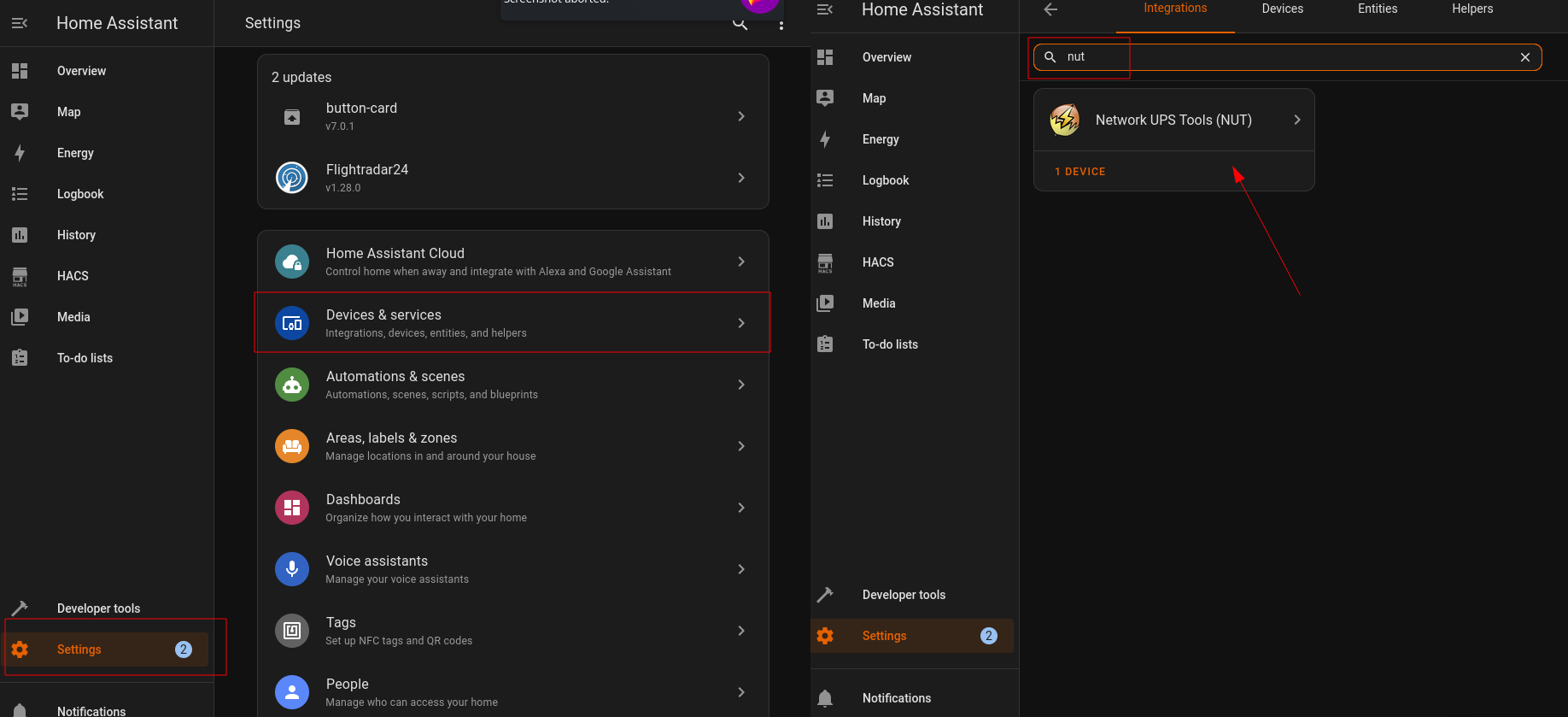Viewport: 1568px width, 717px height.
Task: Expand the Devices & services chevron
Action: [x=741, y=323]
